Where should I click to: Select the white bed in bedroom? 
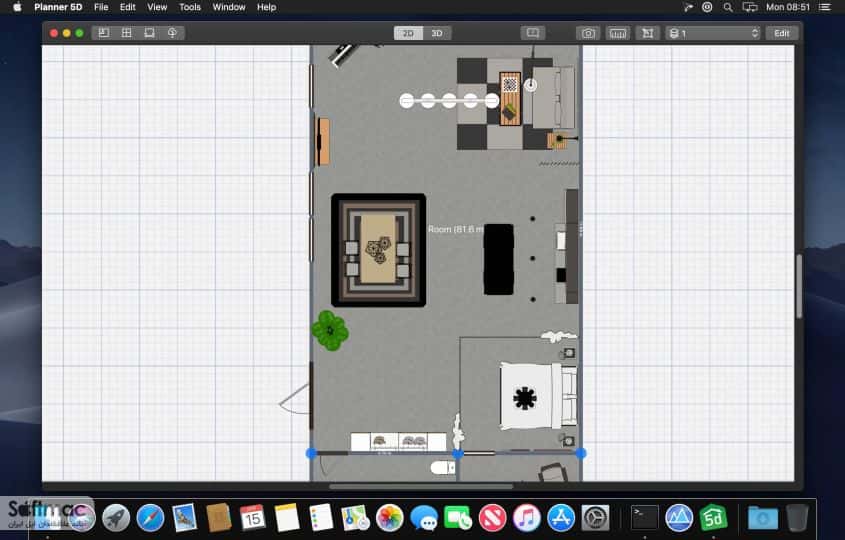tap(538, 397)
